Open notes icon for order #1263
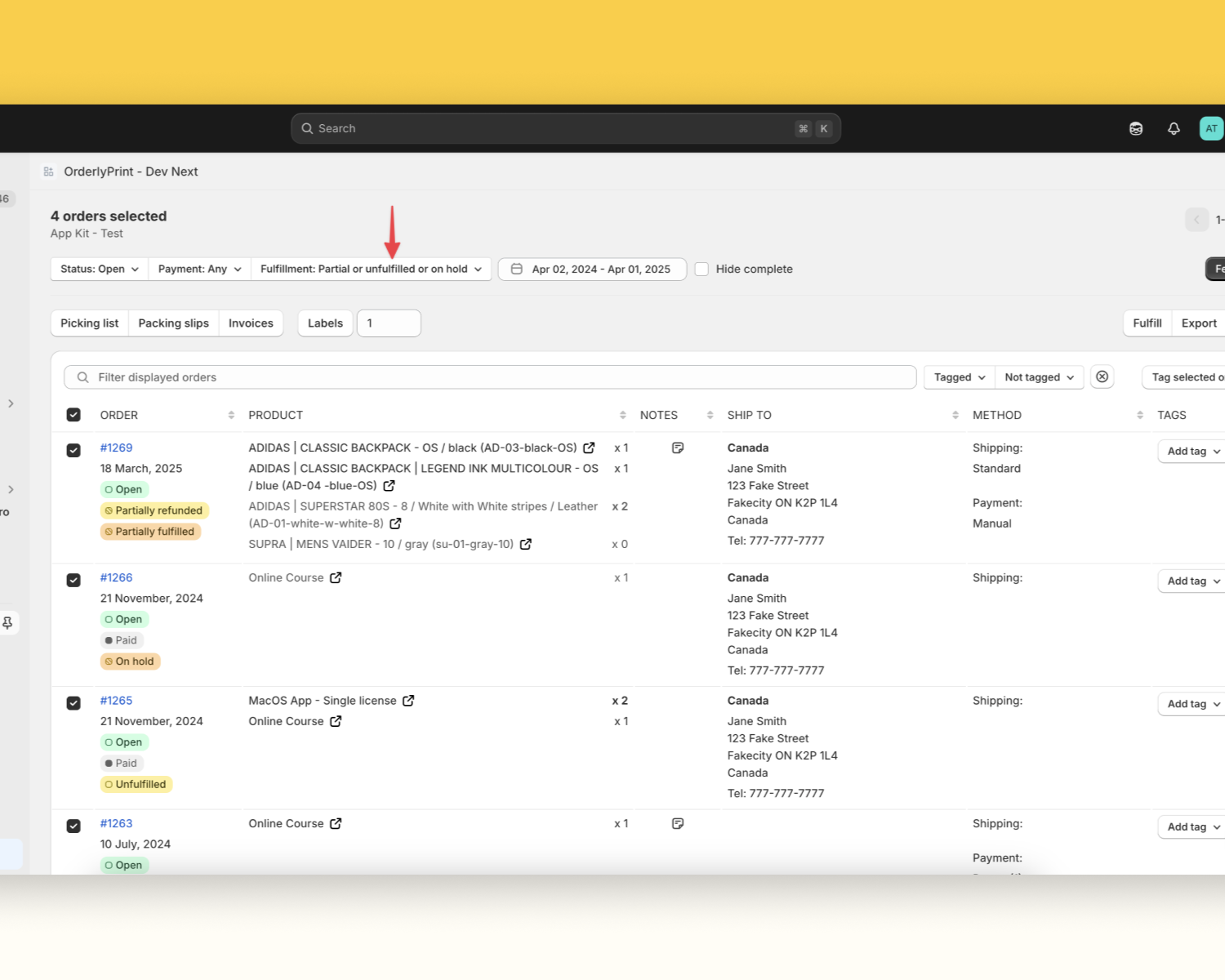1225x980 pixels. (678, 823)
